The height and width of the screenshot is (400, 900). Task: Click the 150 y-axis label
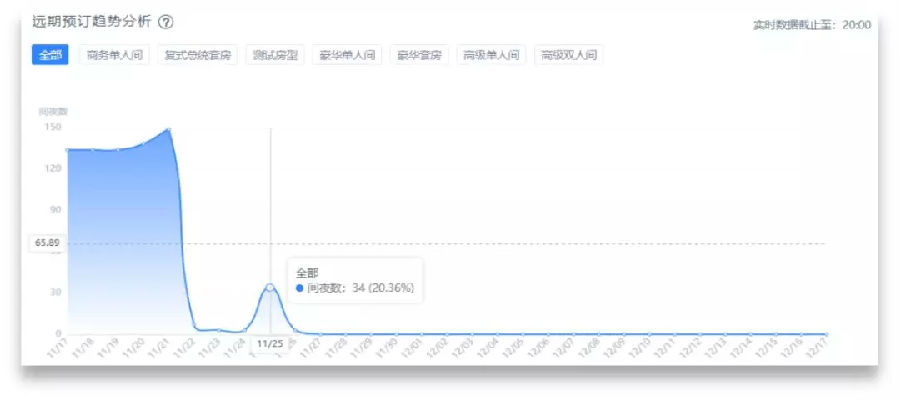(x=53, y=126)
